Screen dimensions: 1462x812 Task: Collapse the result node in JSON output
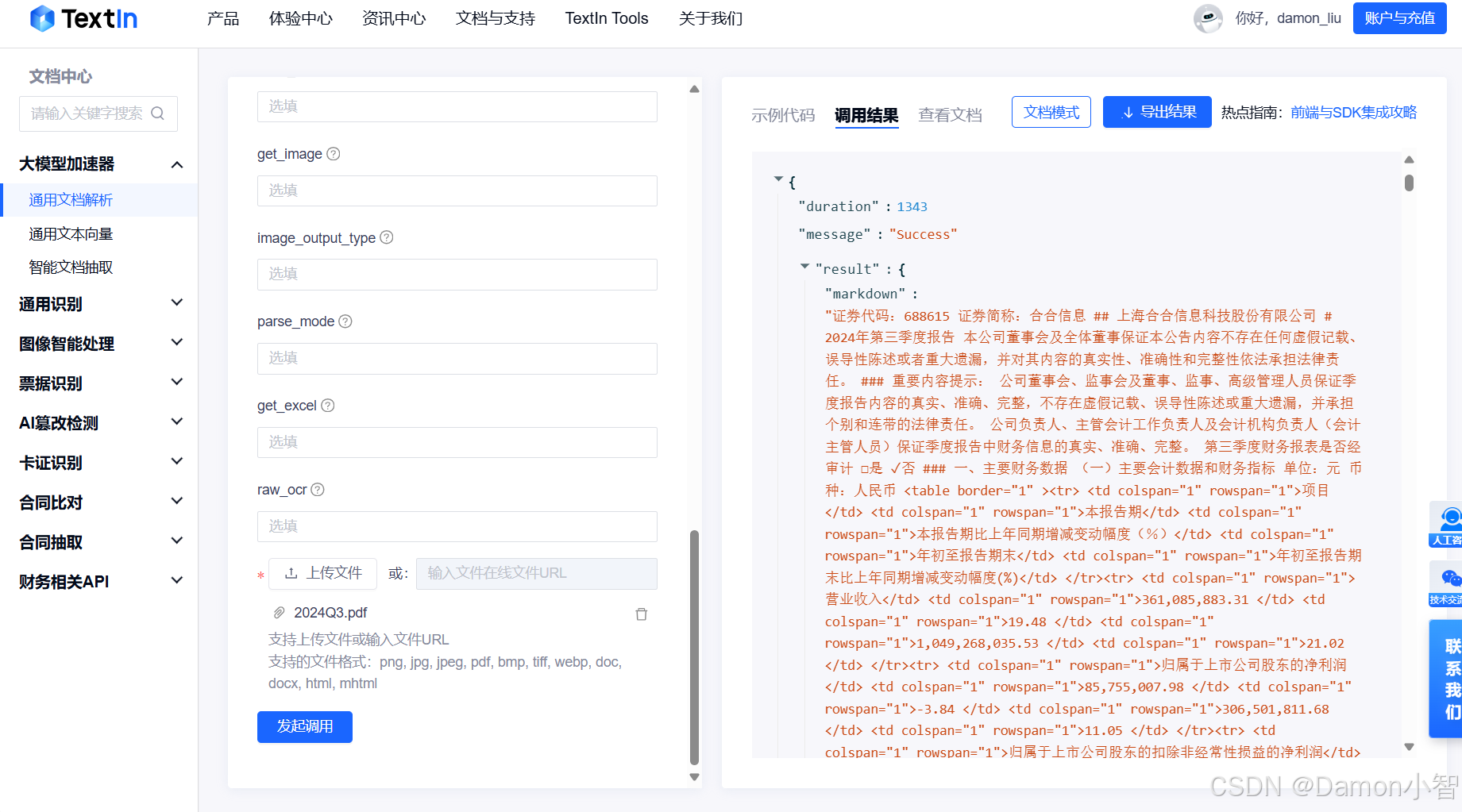pyautogui.click(x=804, y=268)
